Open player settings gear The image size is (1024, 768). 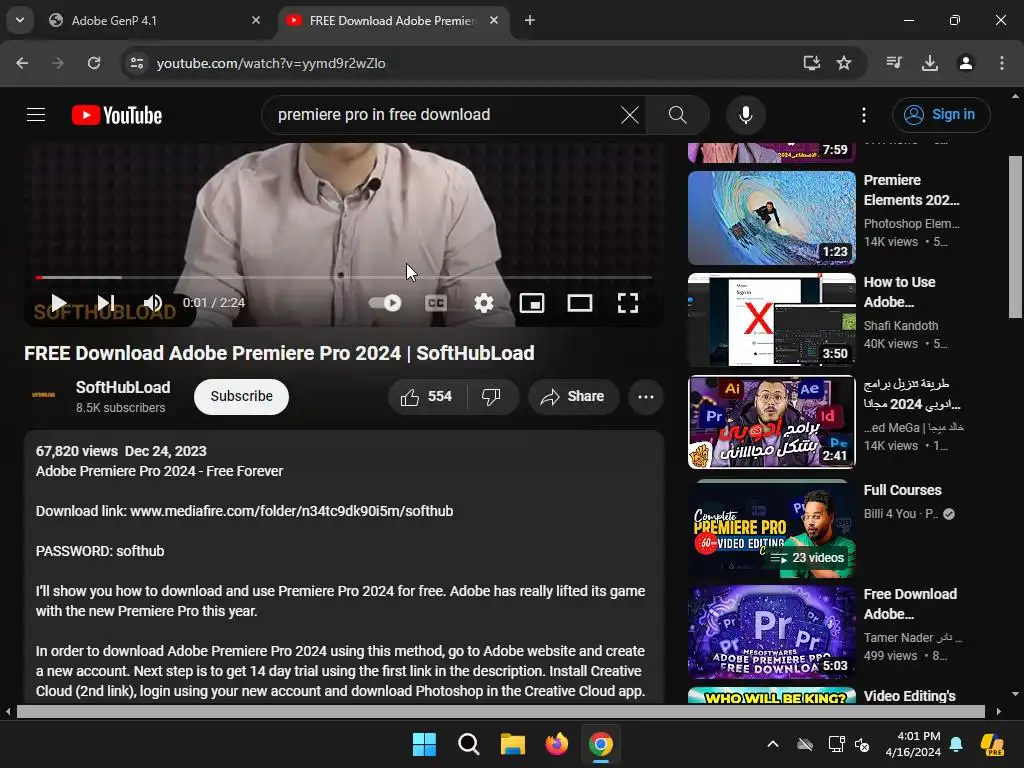(x=483, y=302)
